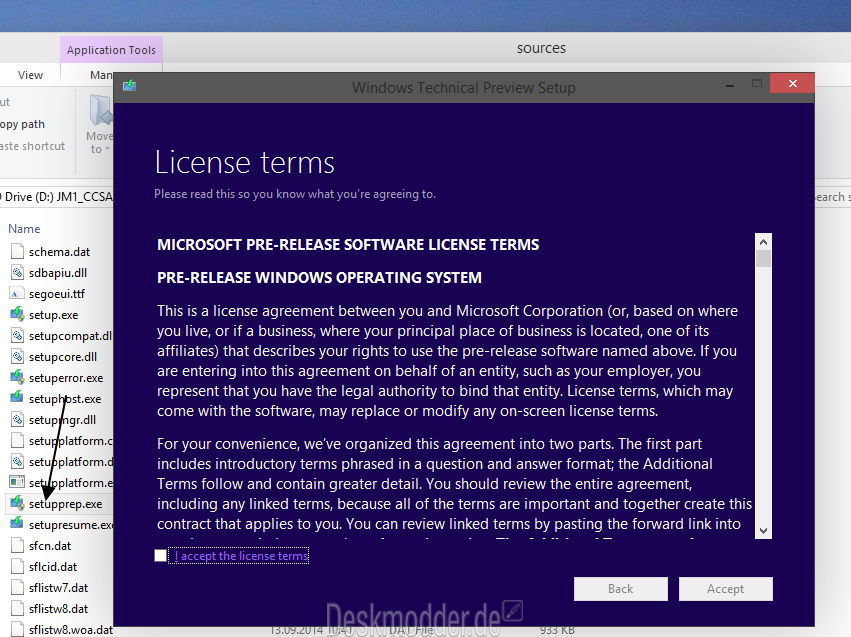Click the setup.exe file icon
The height and width of the screenshot is (637, 851).
[17, 314]
